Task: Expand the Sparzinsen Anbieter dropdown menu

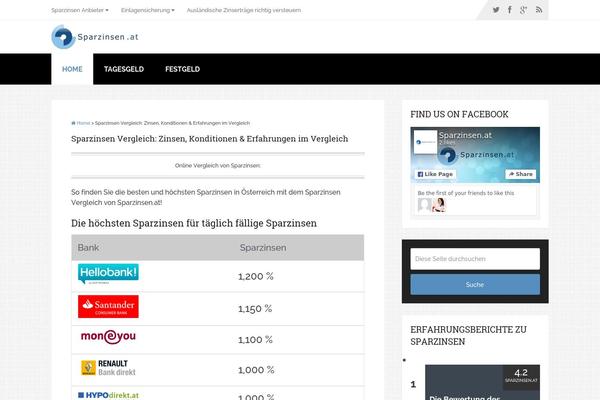Action: click(x=80, y=10)
